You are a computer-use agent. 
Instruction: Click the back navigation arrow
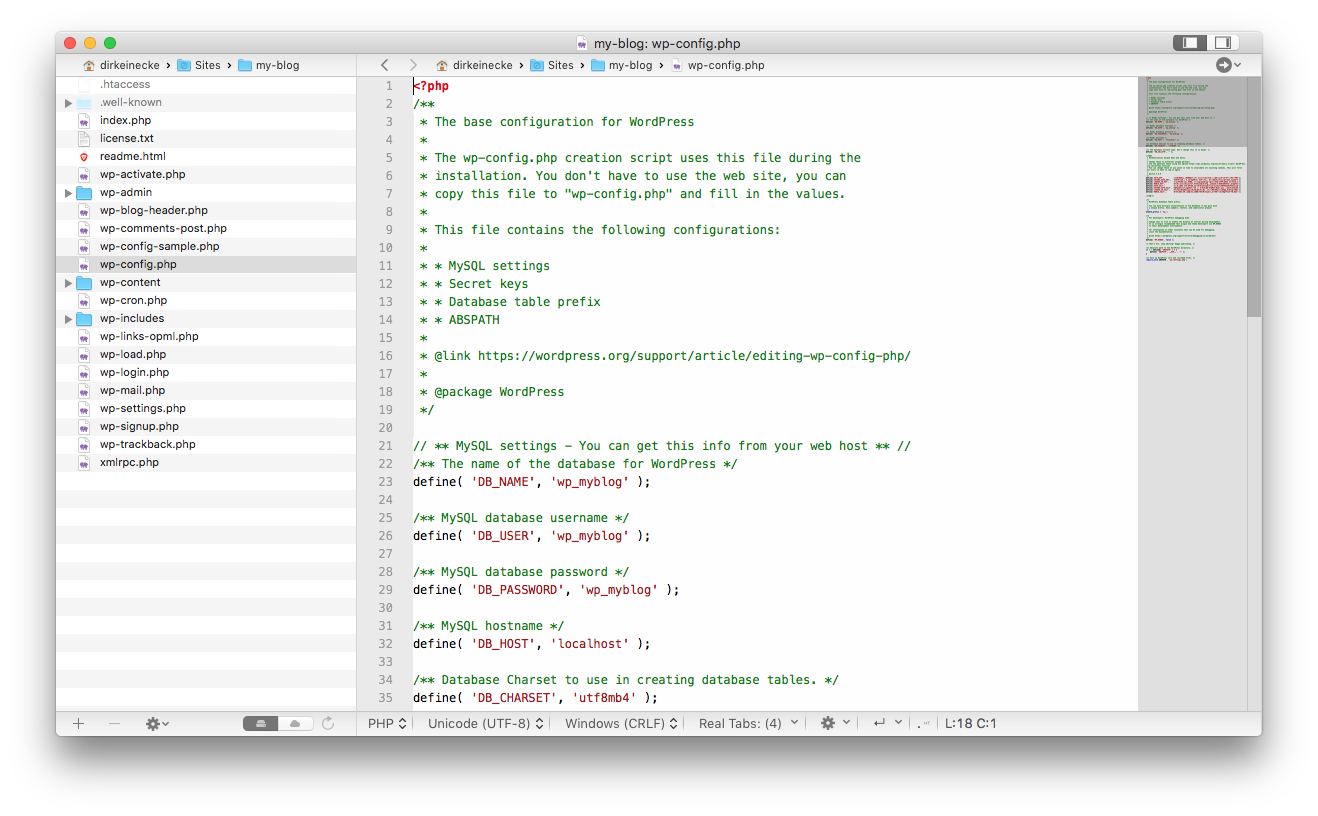click(384, 64)
